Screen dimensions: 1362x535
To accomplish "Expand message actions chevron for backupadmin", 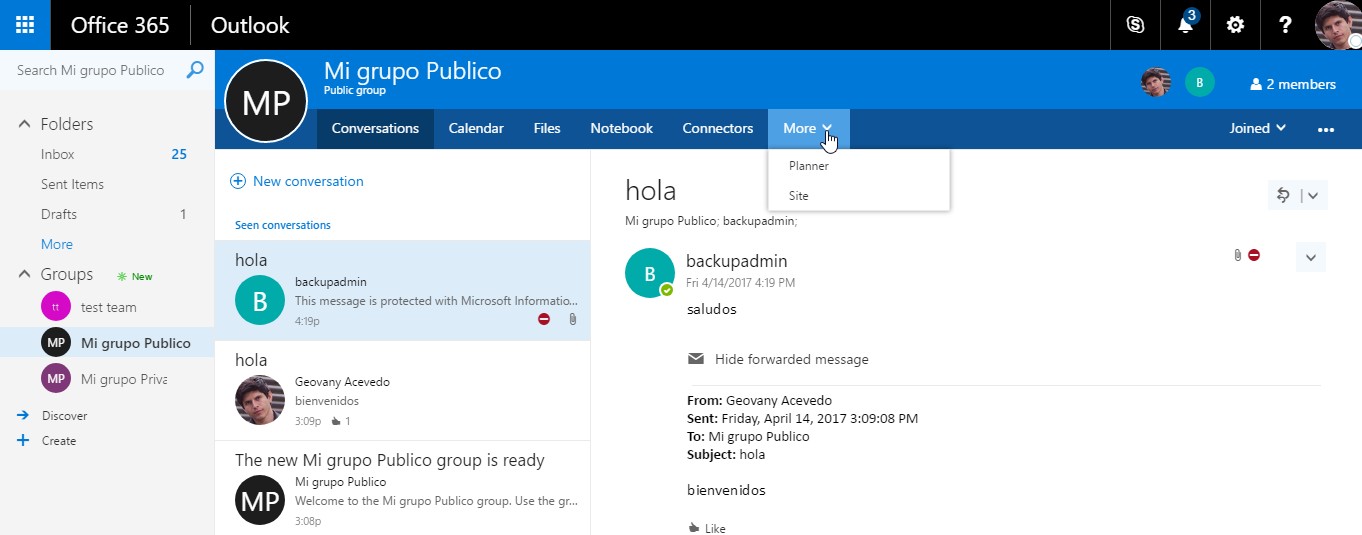I will coord(1311,257).
